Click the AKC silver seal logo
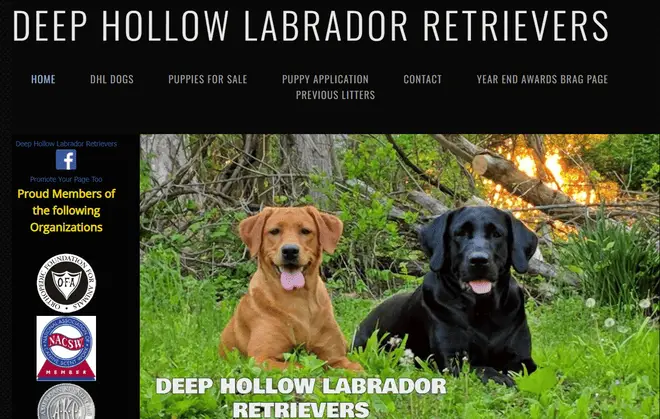Screen dimensions: 660x419 66,401
